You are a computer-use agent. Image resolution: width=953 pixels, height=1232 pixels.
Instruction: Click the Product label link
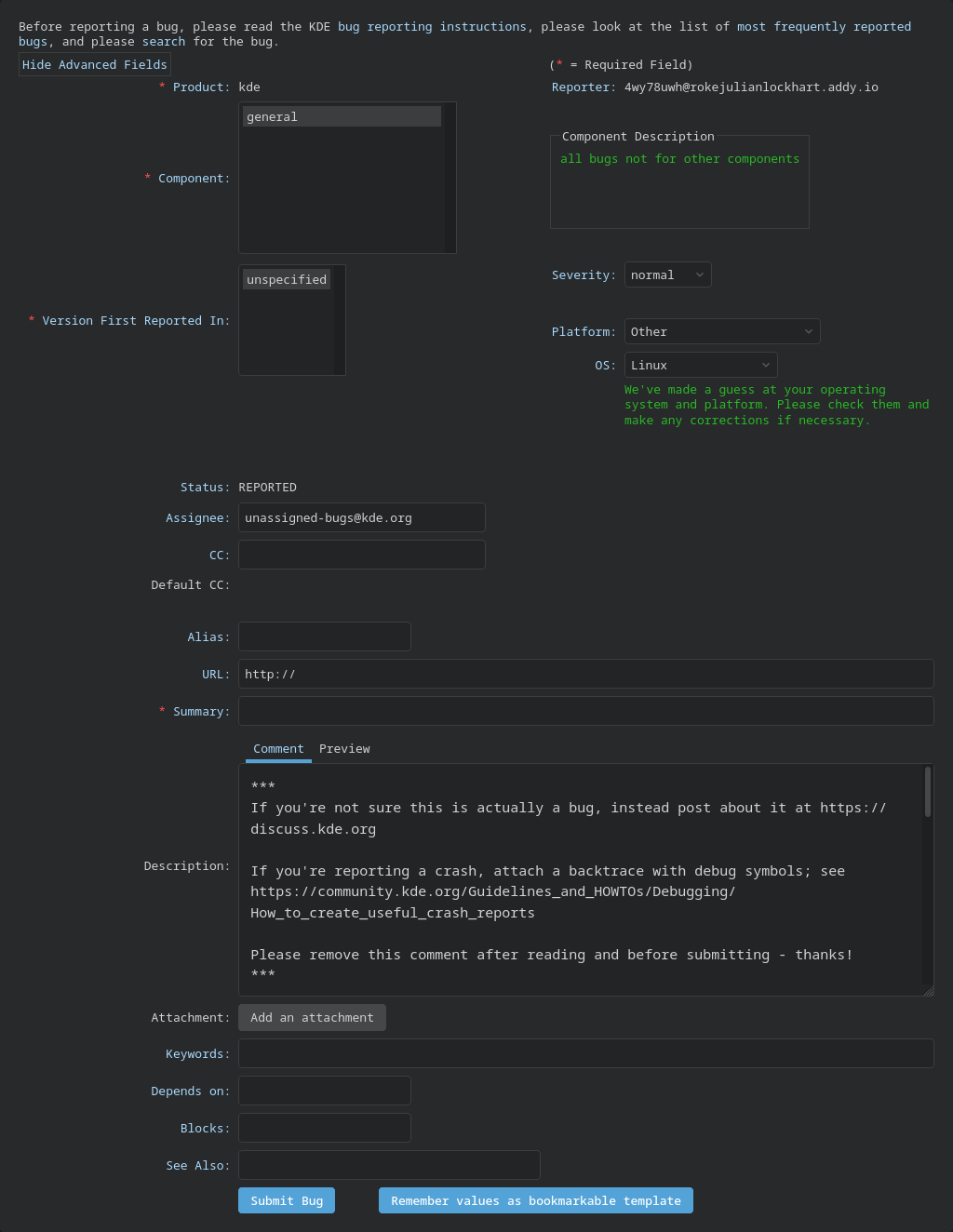[199, 87]
